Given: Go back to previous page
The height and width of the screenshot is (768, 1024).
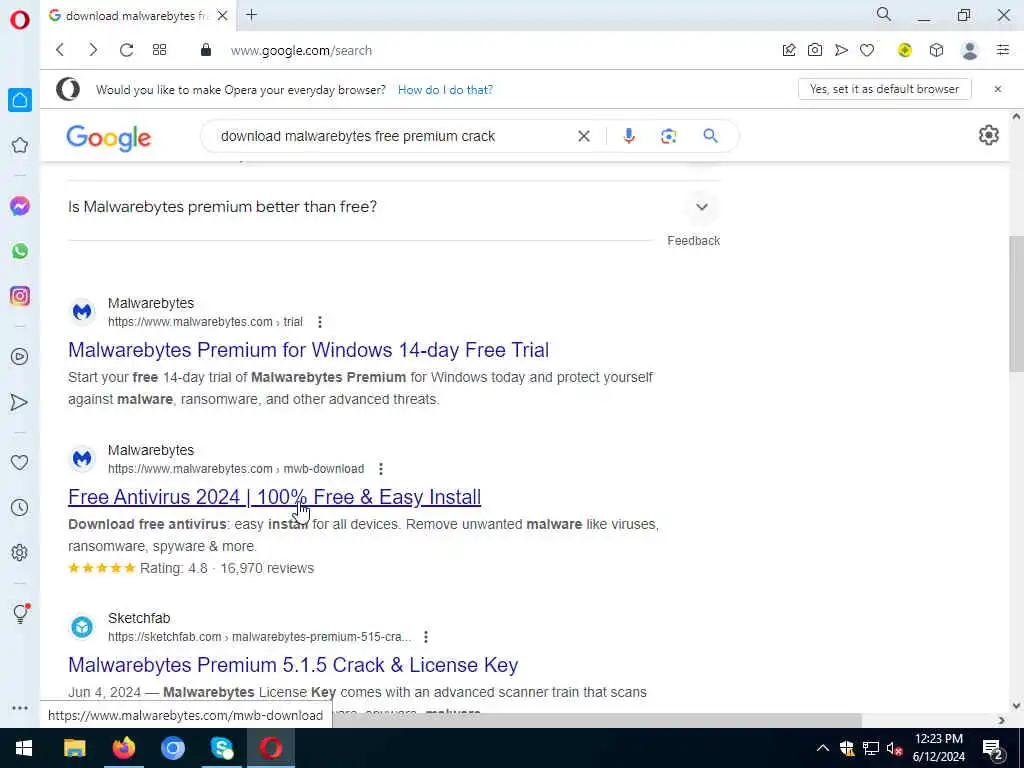Looking at the screenshot, I should pos(60,50).
